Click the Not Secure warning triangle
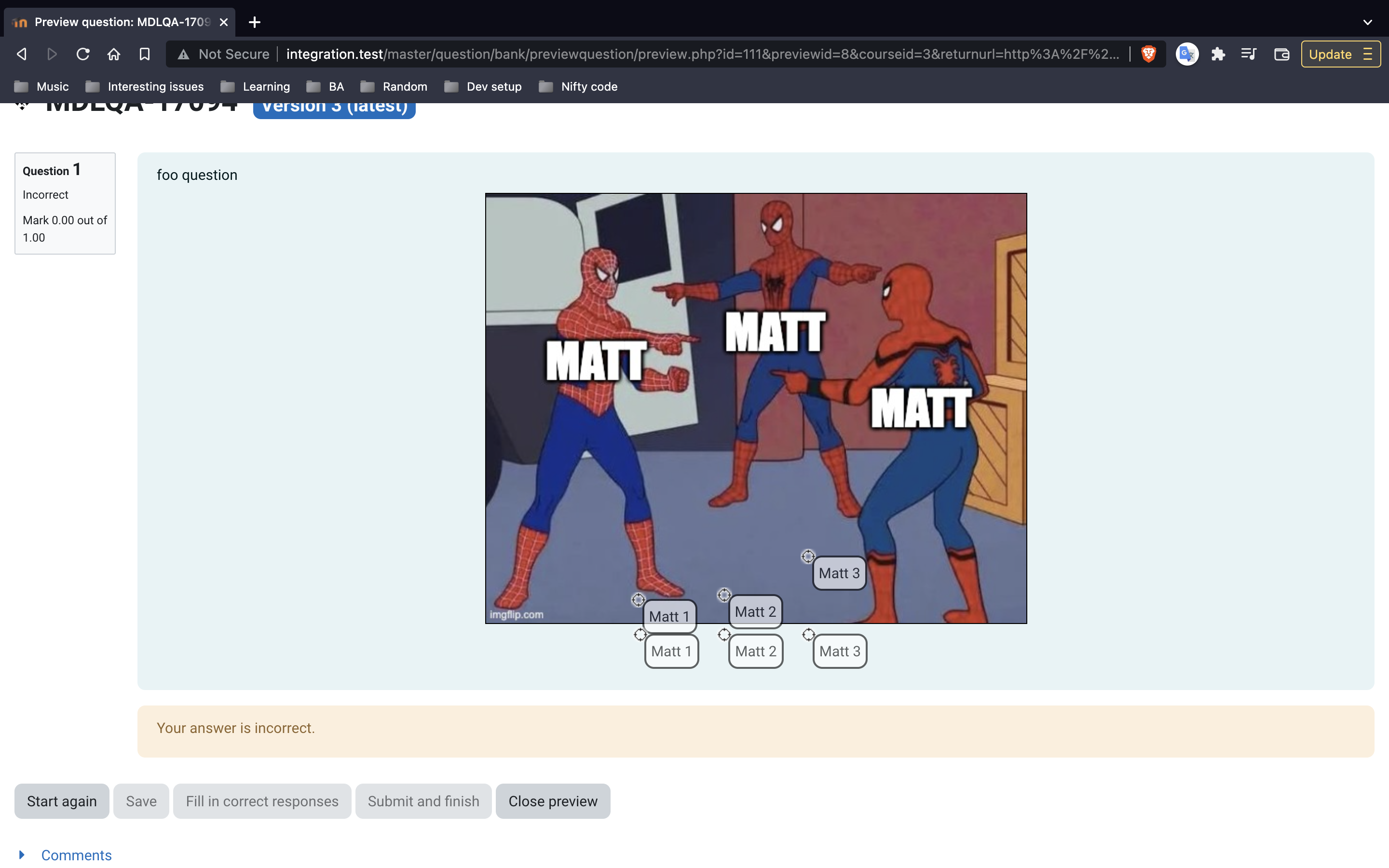Screen dimensions: 1389x868 pos(183,54)
